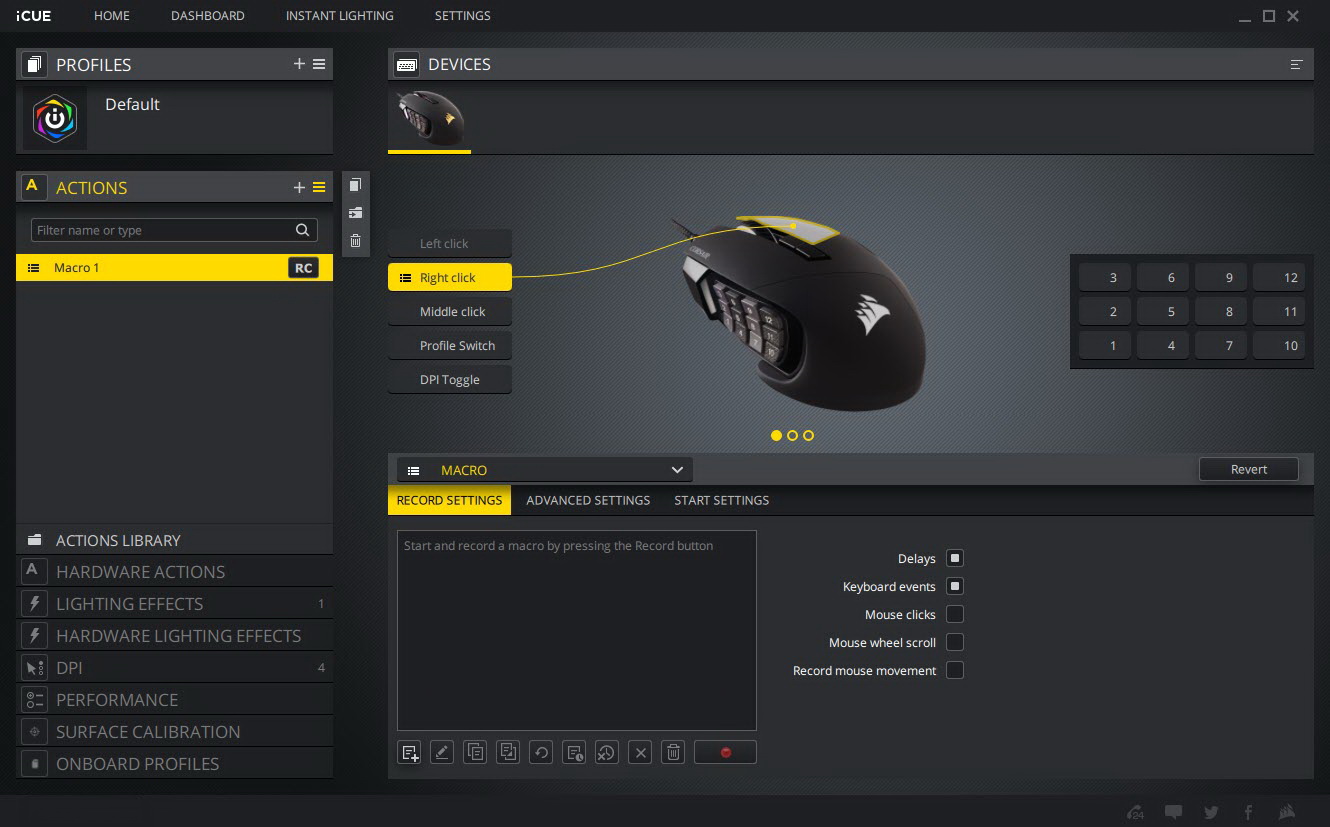Expand the Performance section
This screenshot has height=827, width=1330.
coord(174,700)
